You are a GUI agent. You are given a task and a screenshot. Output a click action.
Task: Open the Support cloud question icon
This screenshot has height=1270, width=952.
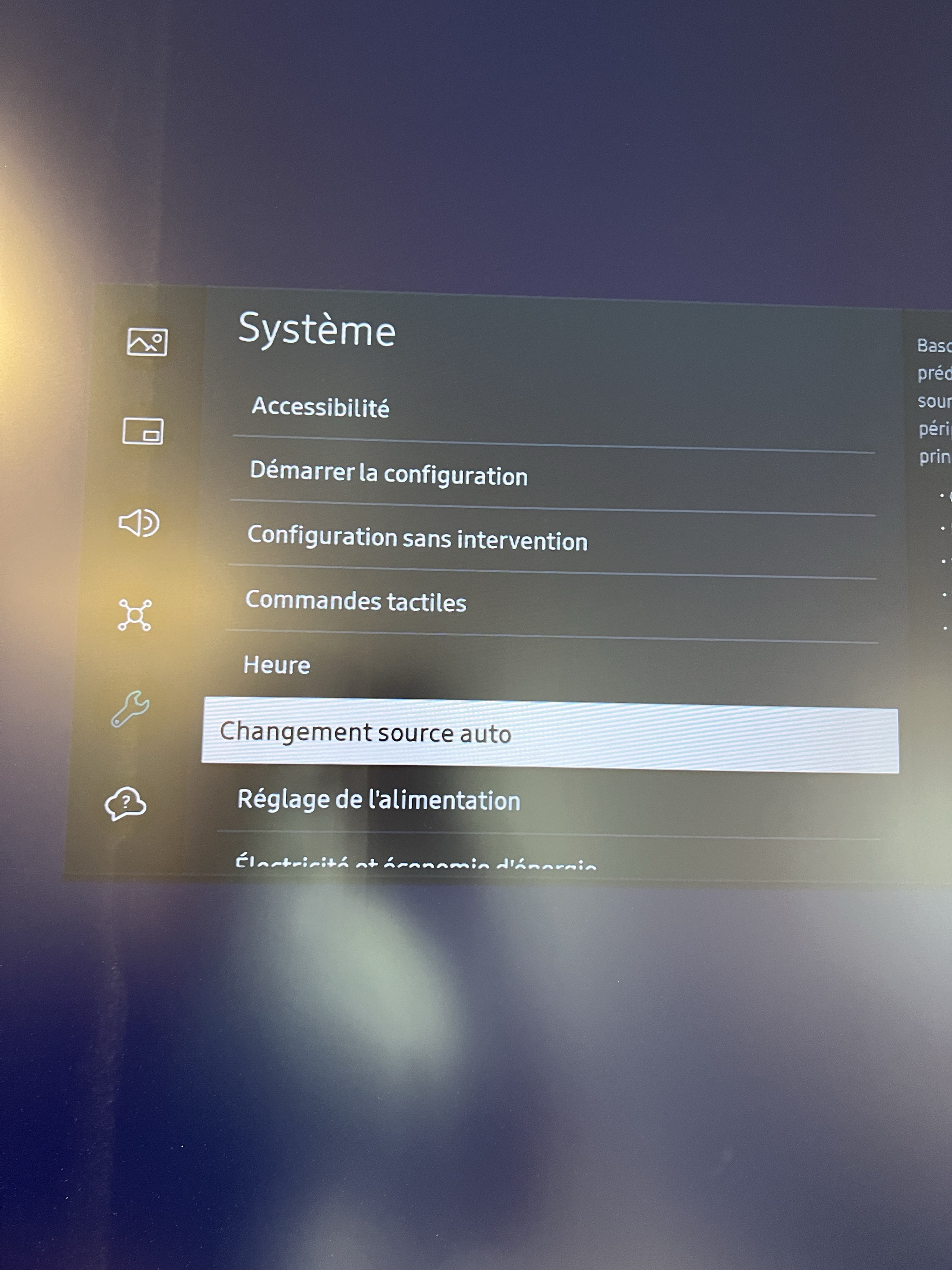(126, 804)
